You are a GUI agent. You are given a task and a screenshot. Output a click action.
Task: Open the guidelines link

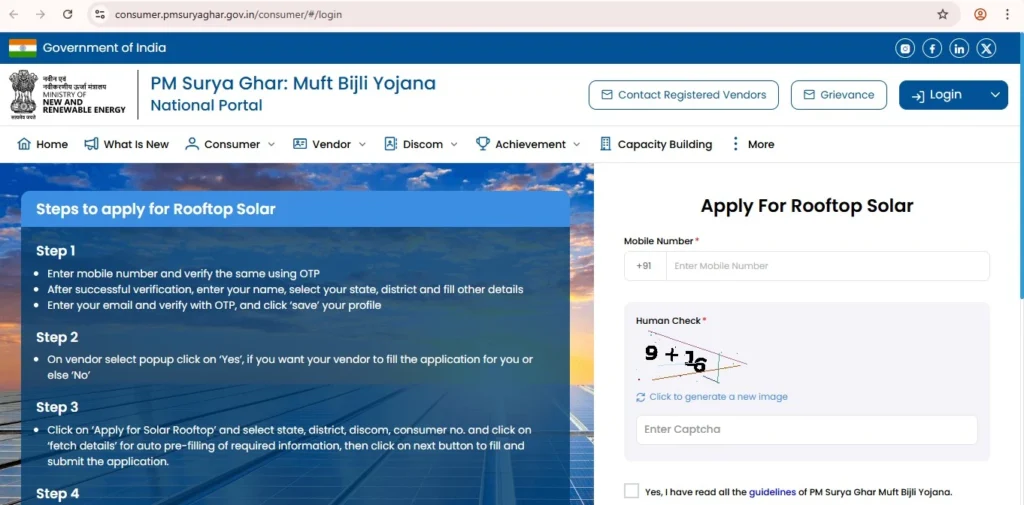(x=772, y=492)
